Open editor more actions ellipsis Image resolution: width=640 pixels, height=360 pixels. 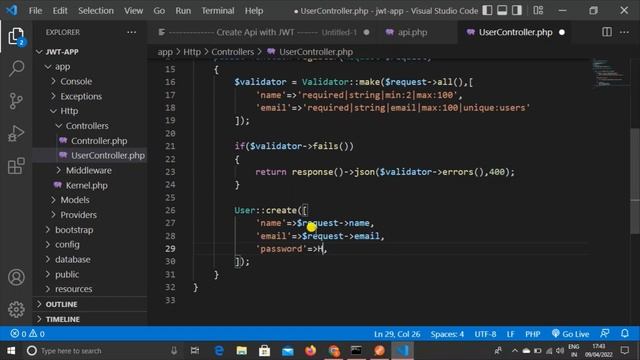pyautogui.click(x=624, y=32)
